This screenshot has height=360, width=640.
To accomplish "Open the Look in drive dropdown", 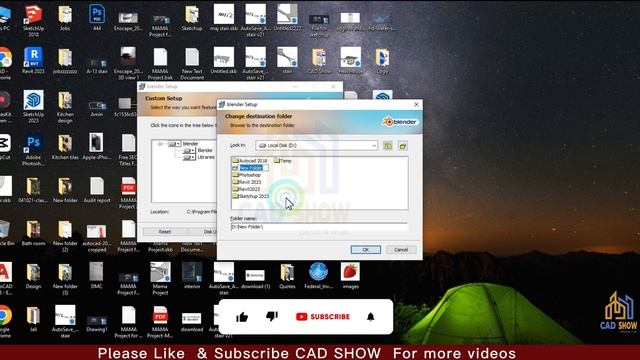I will tap(316, 145).
